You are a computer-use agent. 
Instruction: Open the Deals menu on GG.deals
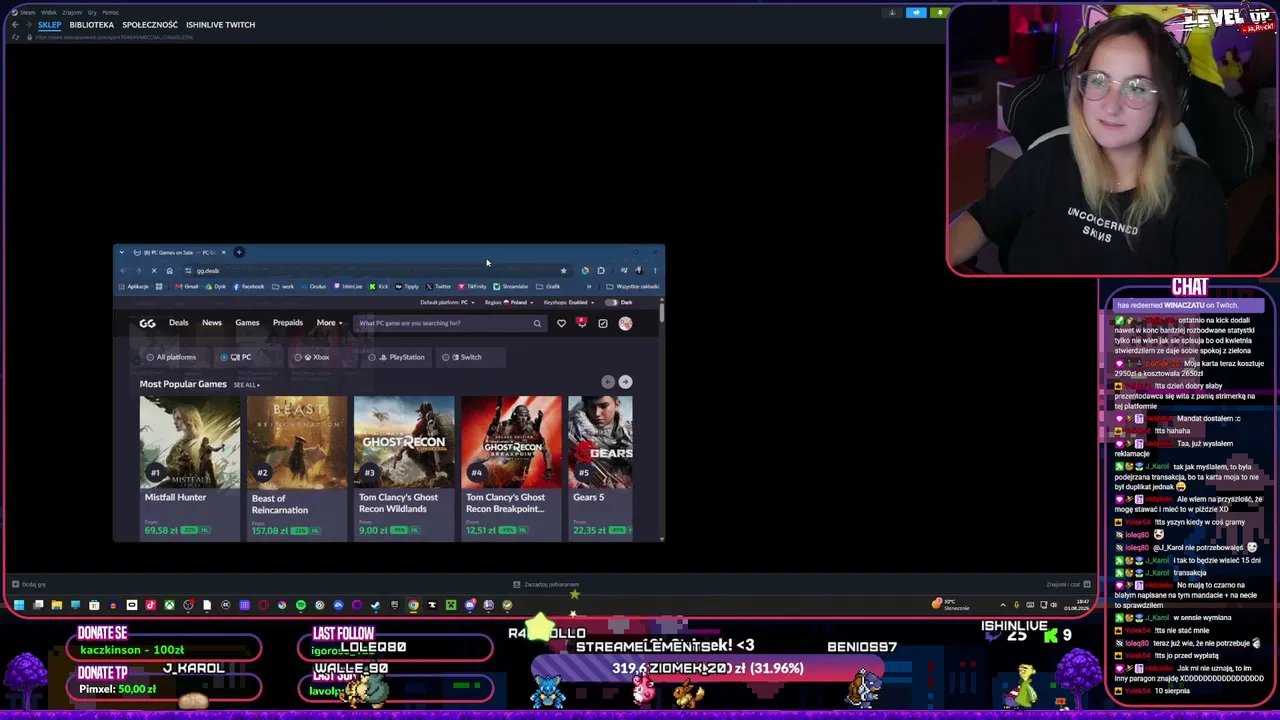178,323
